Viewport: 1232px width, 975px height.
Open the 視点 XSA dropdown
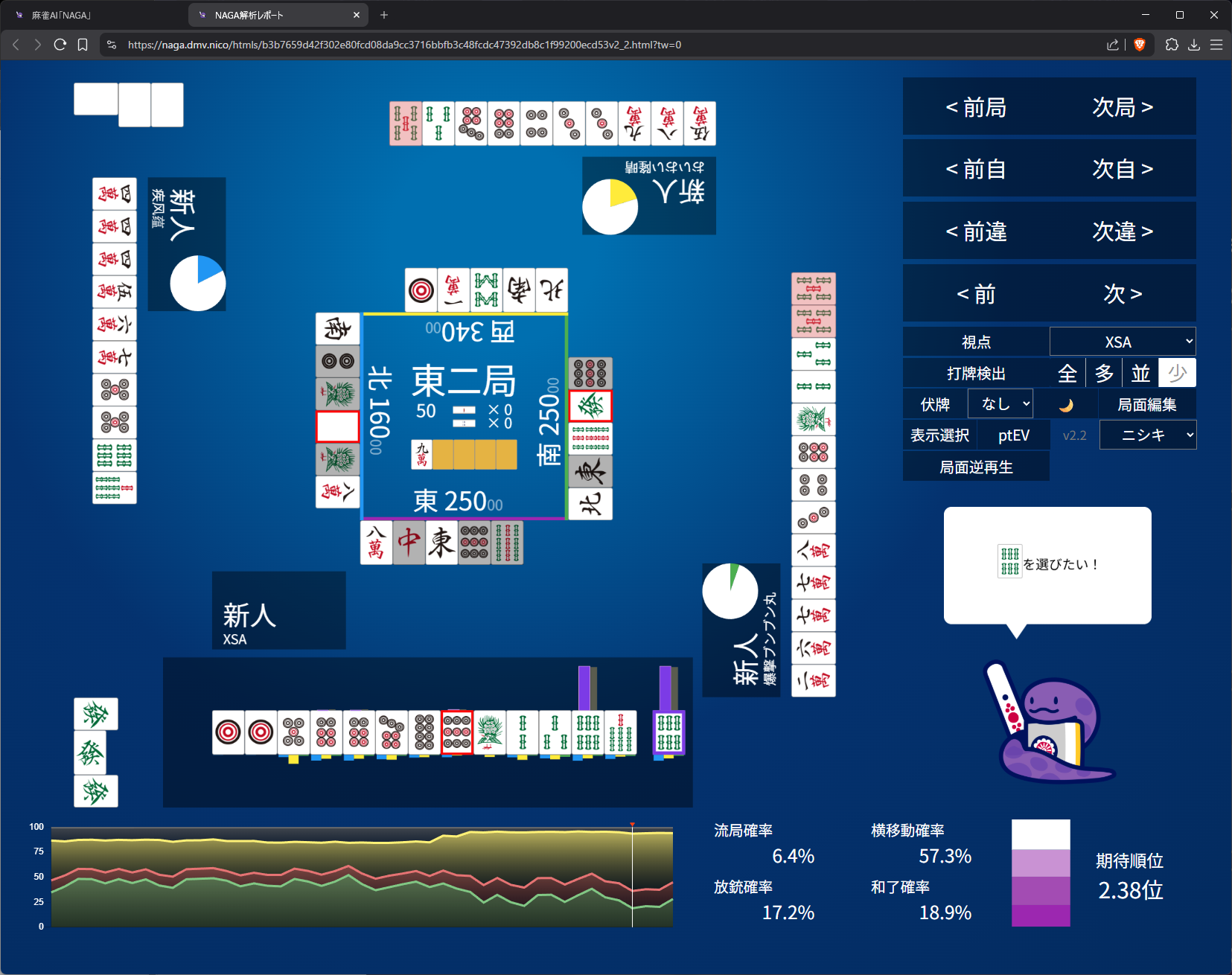tap(1123, 342)
